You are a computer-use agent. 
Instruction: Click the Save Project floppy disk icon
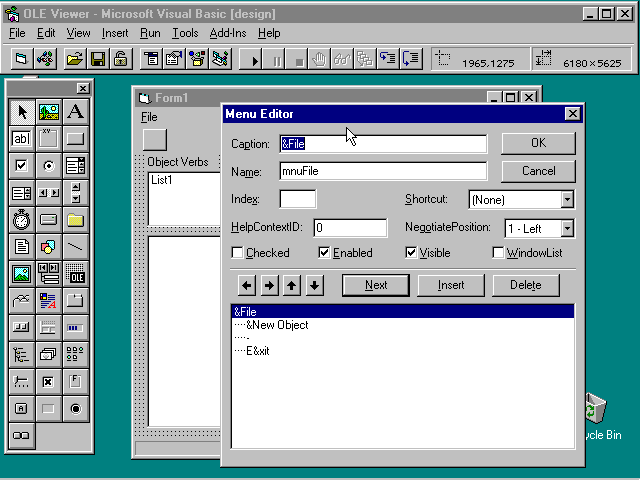[98, 60]
